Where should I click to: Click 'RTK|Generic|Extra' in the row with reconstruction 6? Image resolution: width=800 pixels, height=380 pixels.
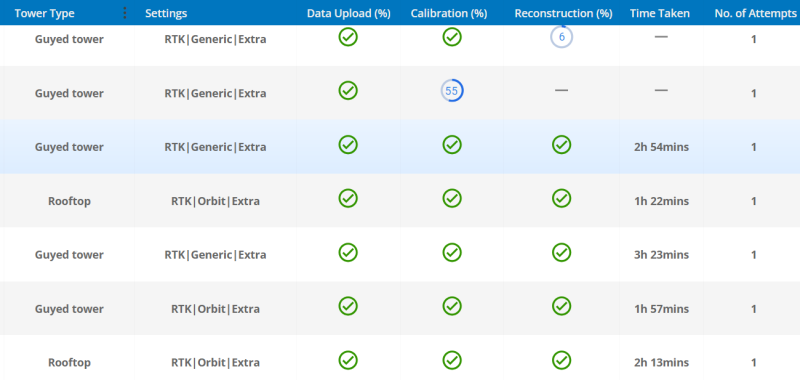(x=215, y=39)
